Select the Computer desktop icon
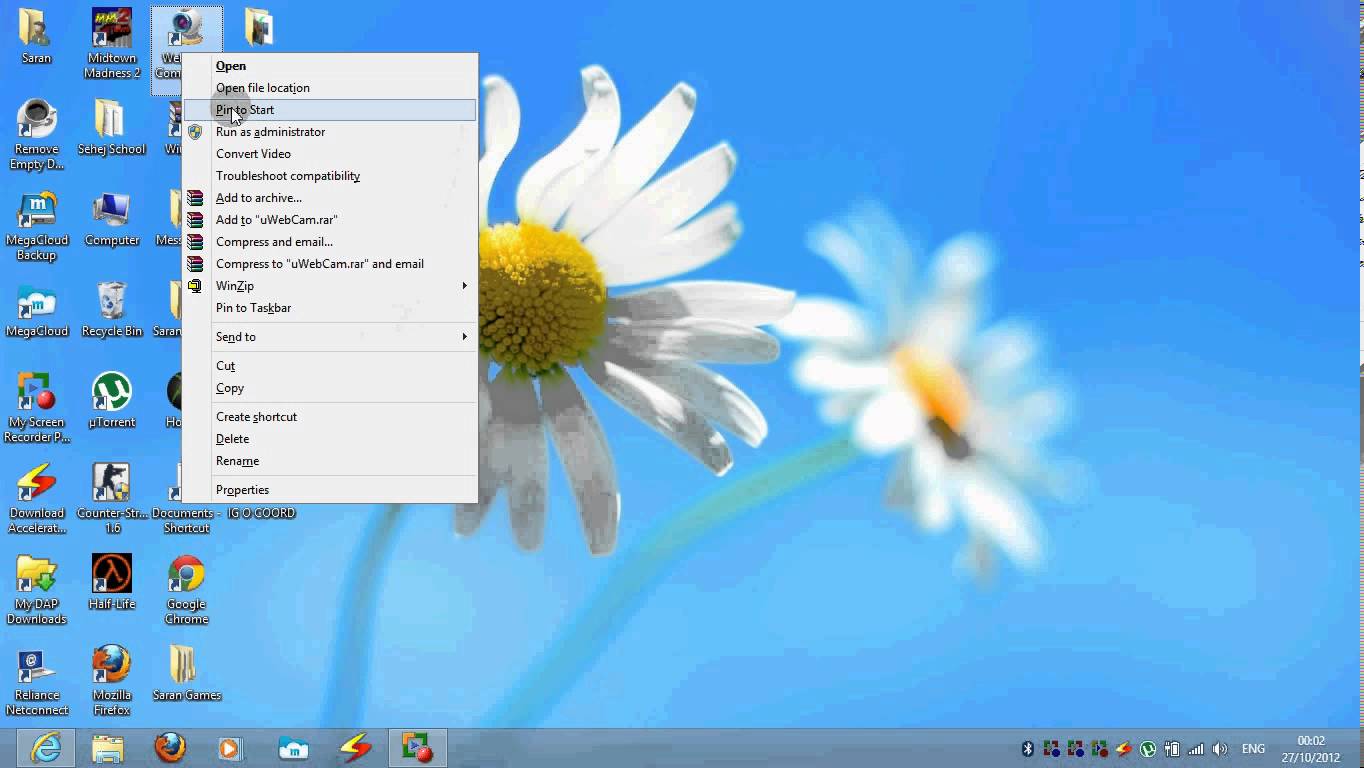Viewport: 1364px width, 768px height. (x=112, y=218)
